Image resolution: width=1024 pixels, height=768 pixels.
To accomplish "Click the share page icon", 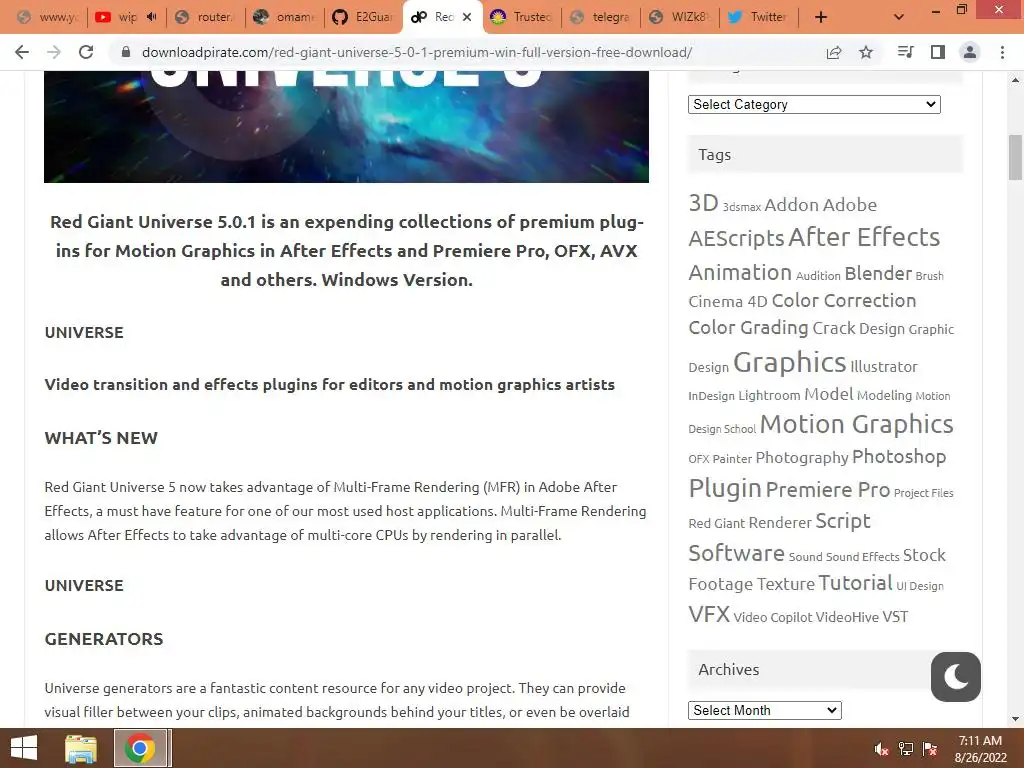I will coord(834,52).
